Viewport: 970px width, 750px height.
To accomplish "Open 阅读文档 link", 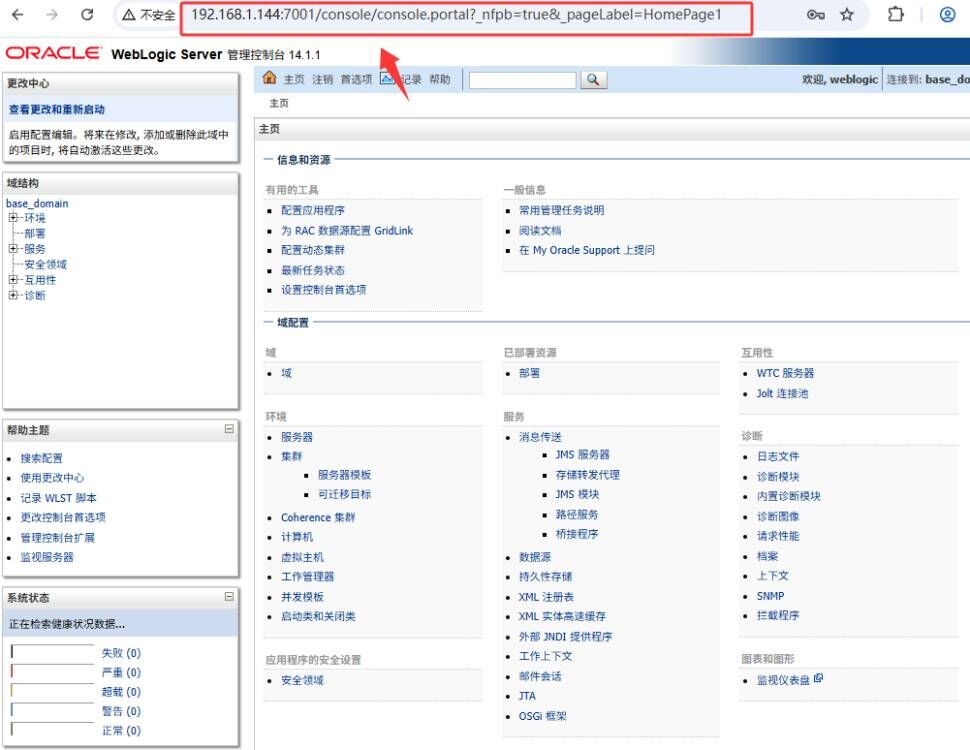I will [540, 230].
